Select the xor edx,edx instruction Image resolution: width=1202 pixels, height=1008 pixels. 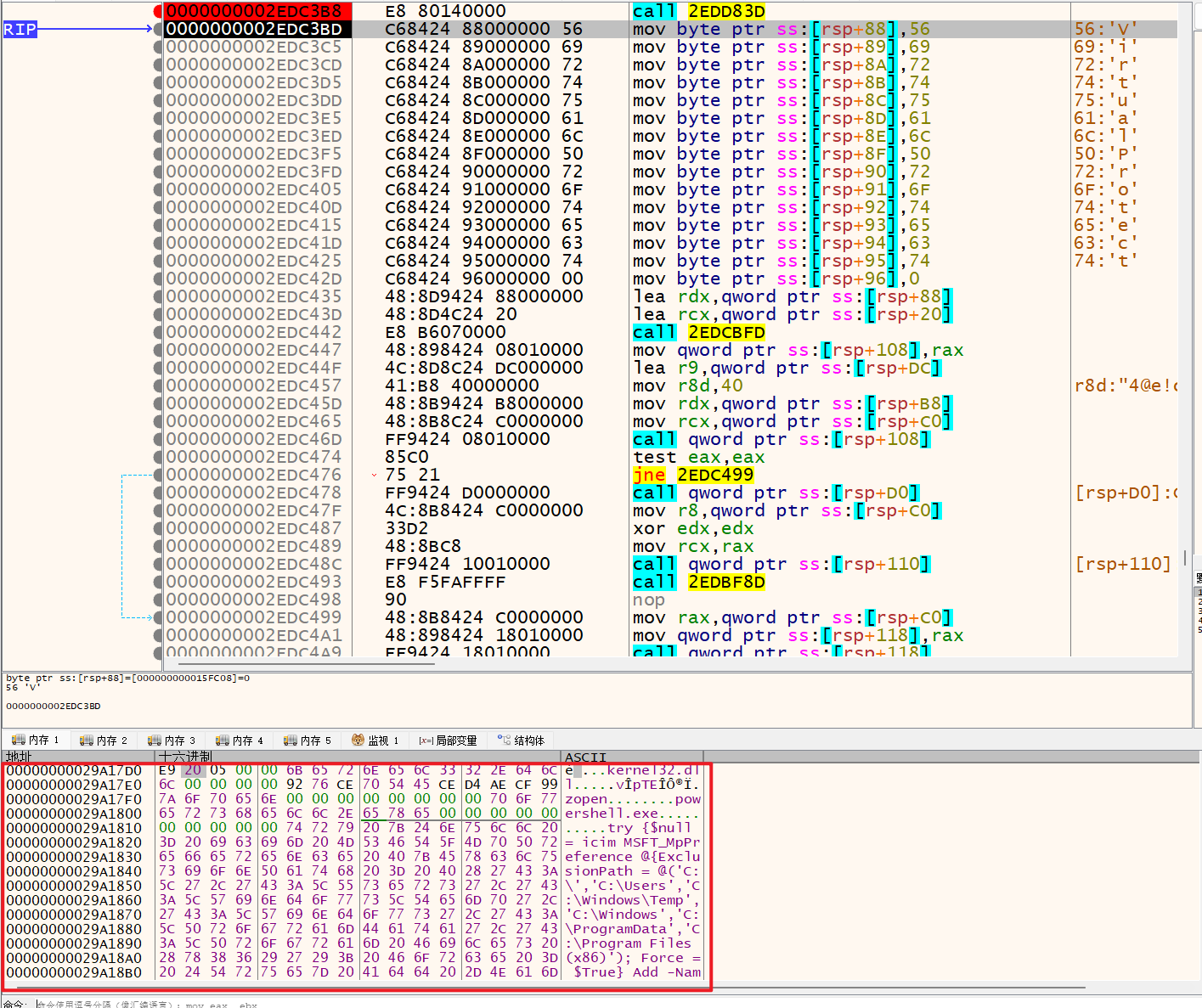tap(693, 528)
